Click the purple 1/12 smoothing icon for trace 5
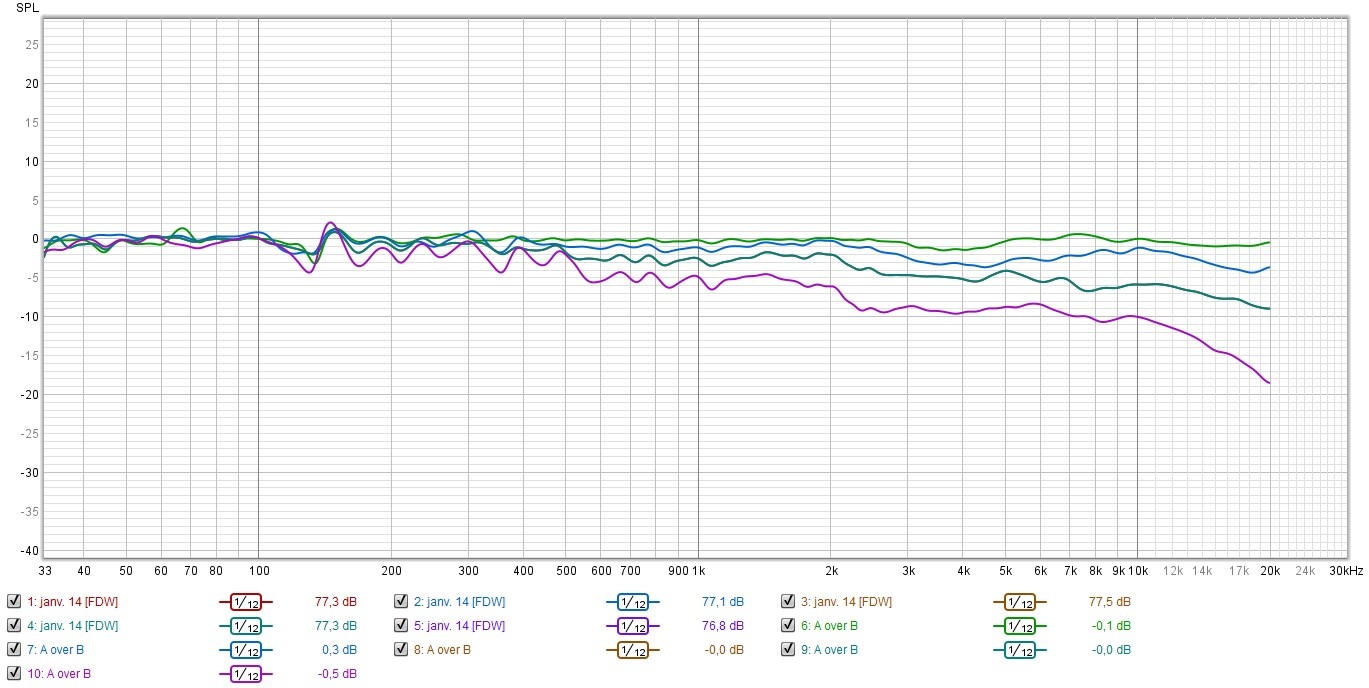1369x688 pixels. click(632, 626)
